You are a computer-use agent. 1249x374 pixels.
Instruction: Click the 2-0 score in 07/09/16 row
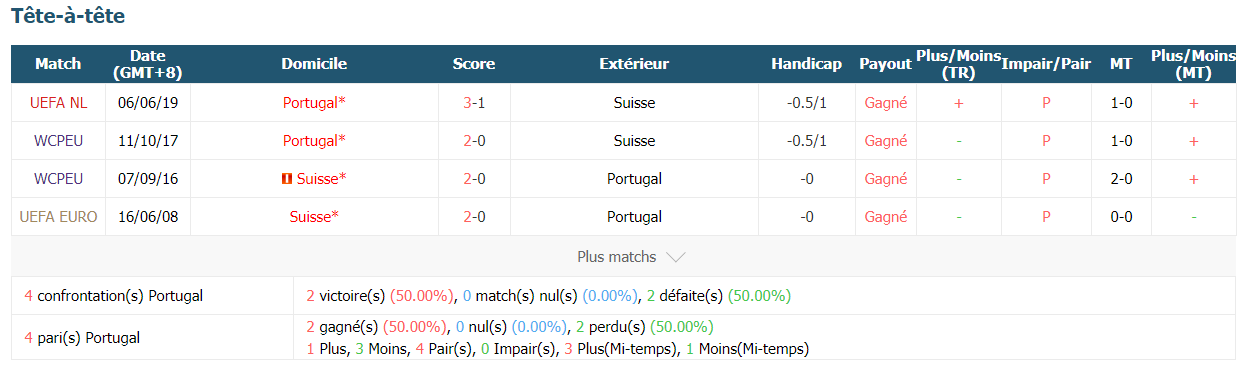474,179
